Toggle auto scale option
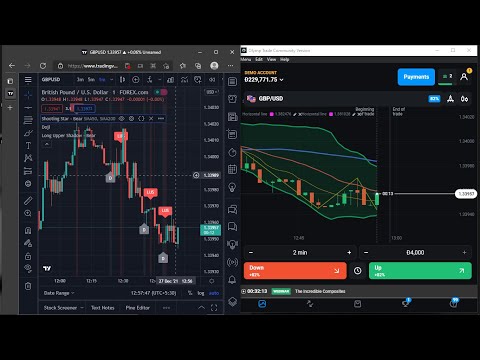480x360 pixels. [214, 293]
